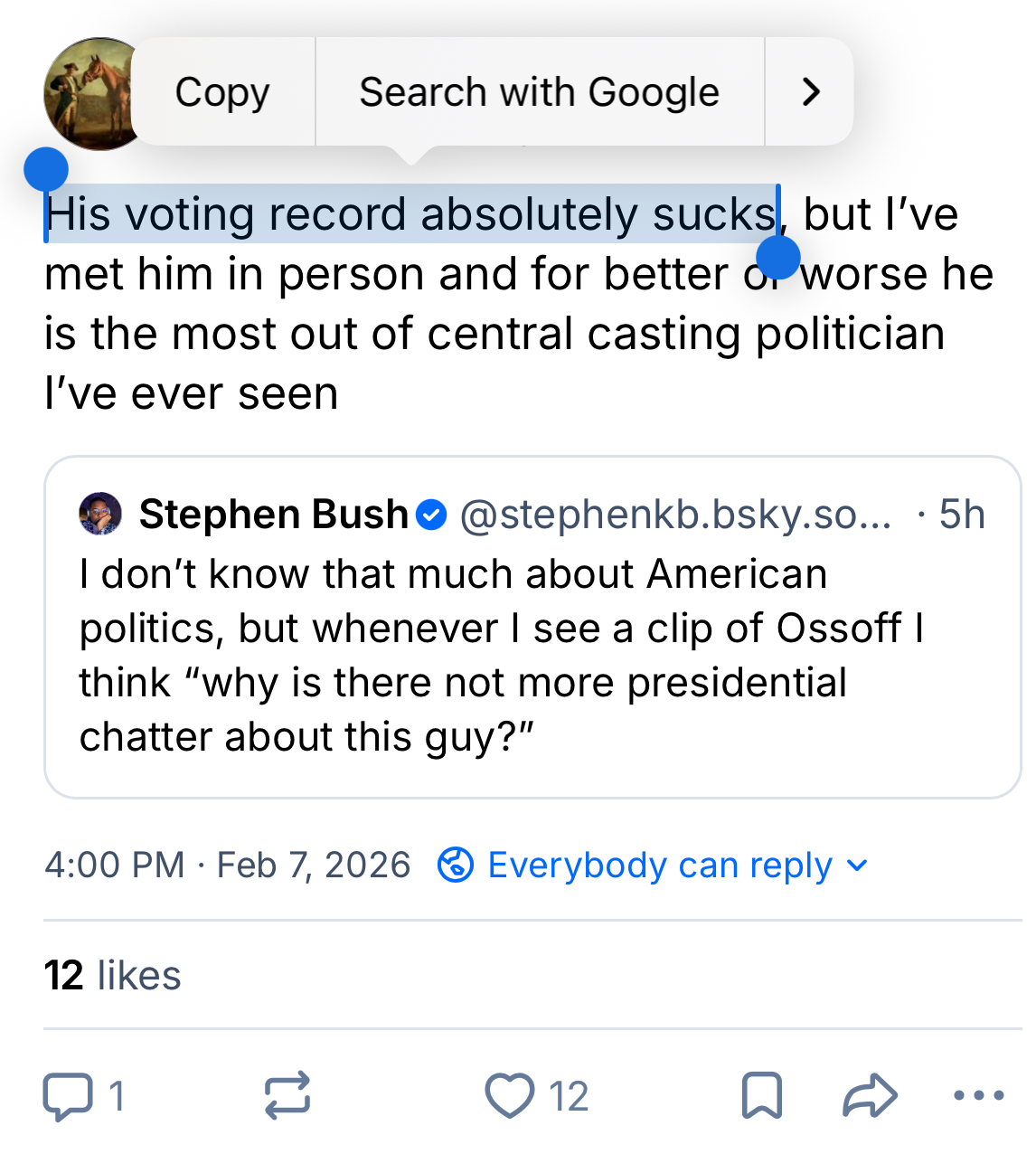Open the three-dot more options menu
Viewport: 1036px width, 1154px height.
coord(979,1096)
